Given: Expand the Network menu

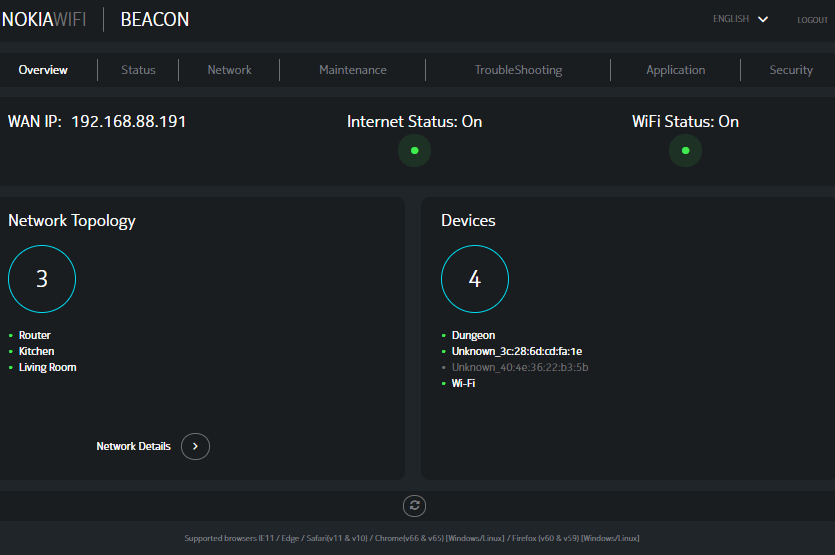Looking at the screenshot, I should point(229,70).
